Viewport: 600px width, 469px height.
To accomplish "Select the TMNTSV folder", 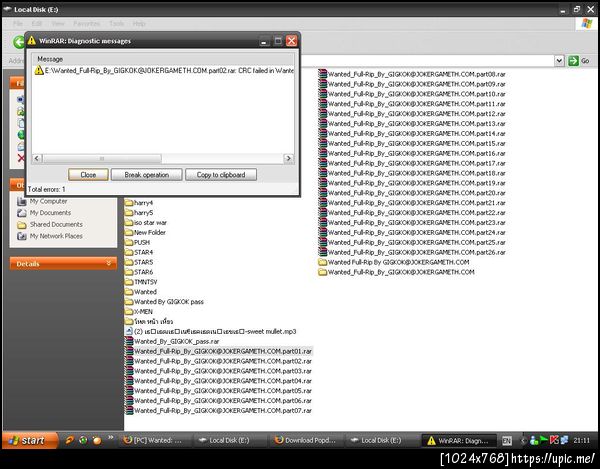I will click(141, 282).
